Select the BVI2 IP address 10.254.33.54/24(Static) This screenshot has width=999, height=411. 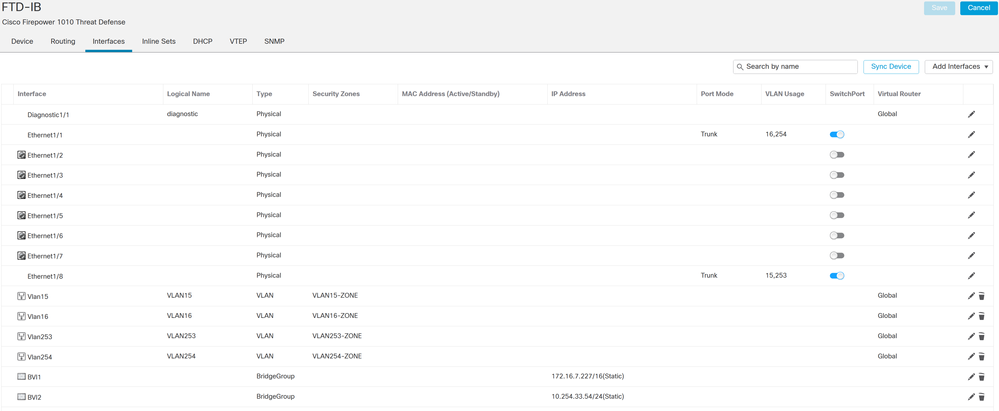(587, 396)
